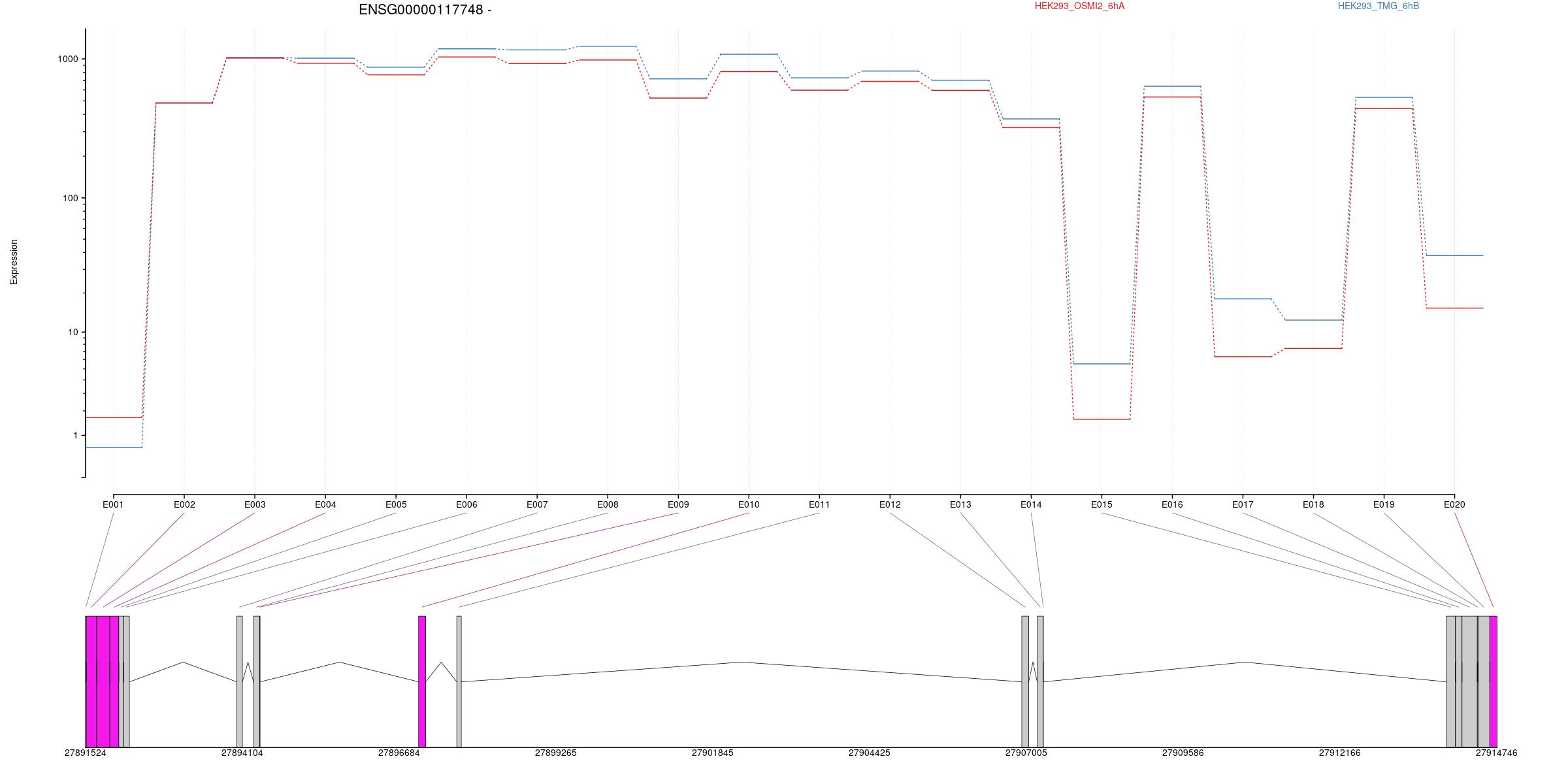Select the HEK293_TMG_6hB legend label

[x=1378, y=6]
